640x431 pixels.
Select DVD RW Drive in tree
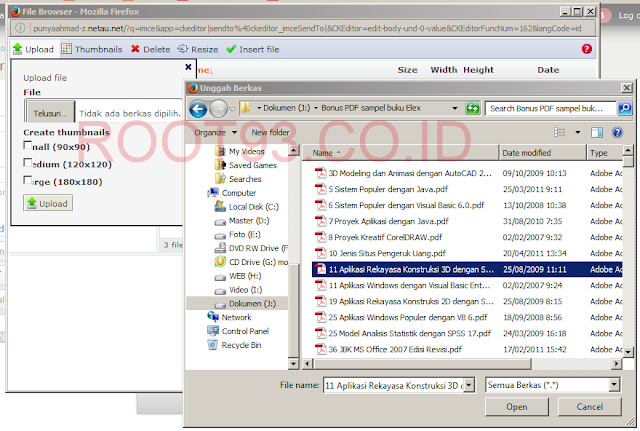[251, 249]
